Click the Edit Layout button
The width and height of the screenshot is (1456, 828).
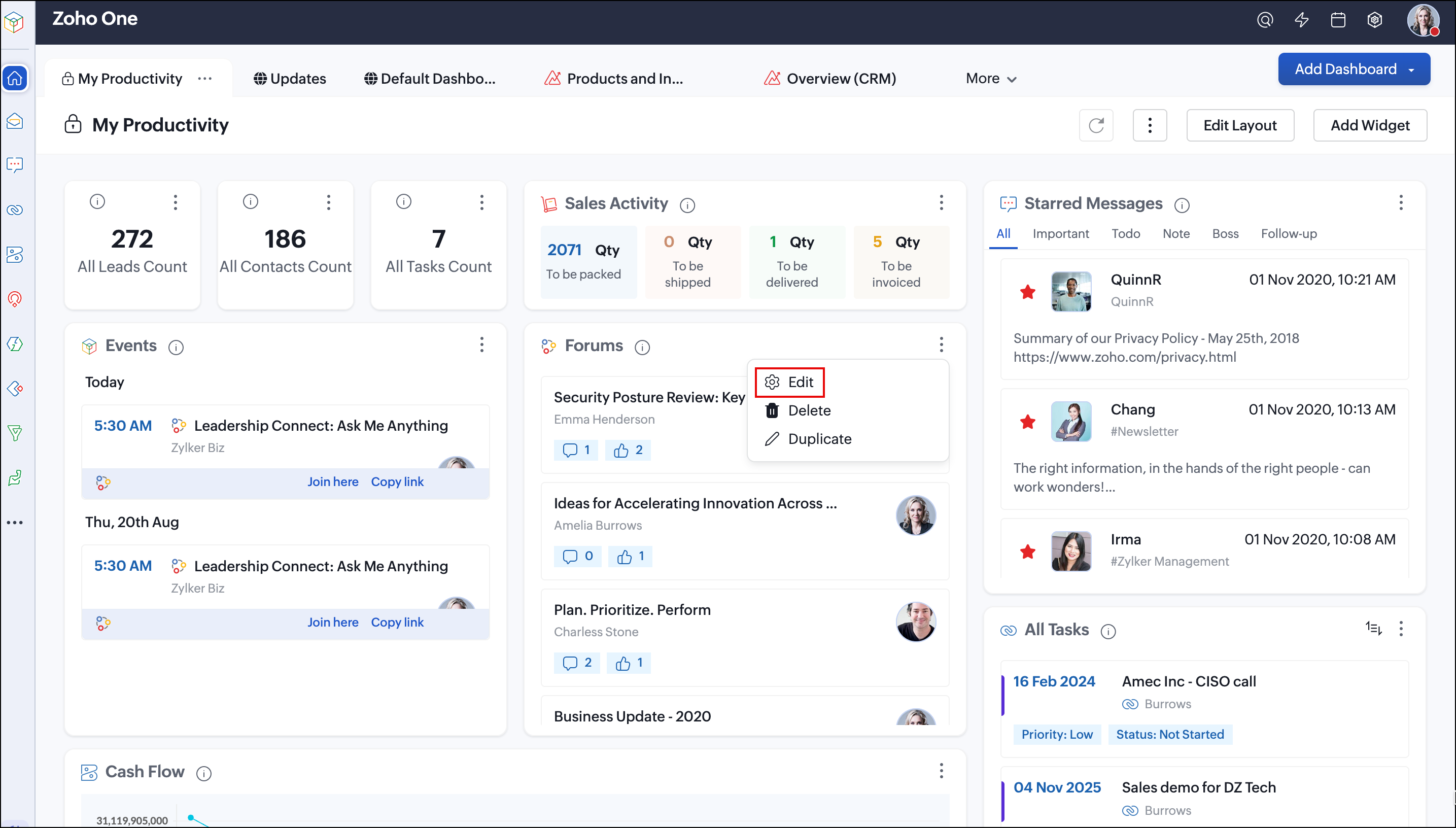pyautogui.click(x=1239, y=125)
